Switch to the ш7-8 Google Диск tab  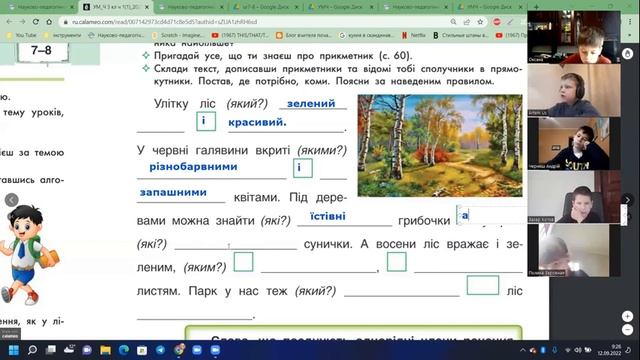(264, 7)
